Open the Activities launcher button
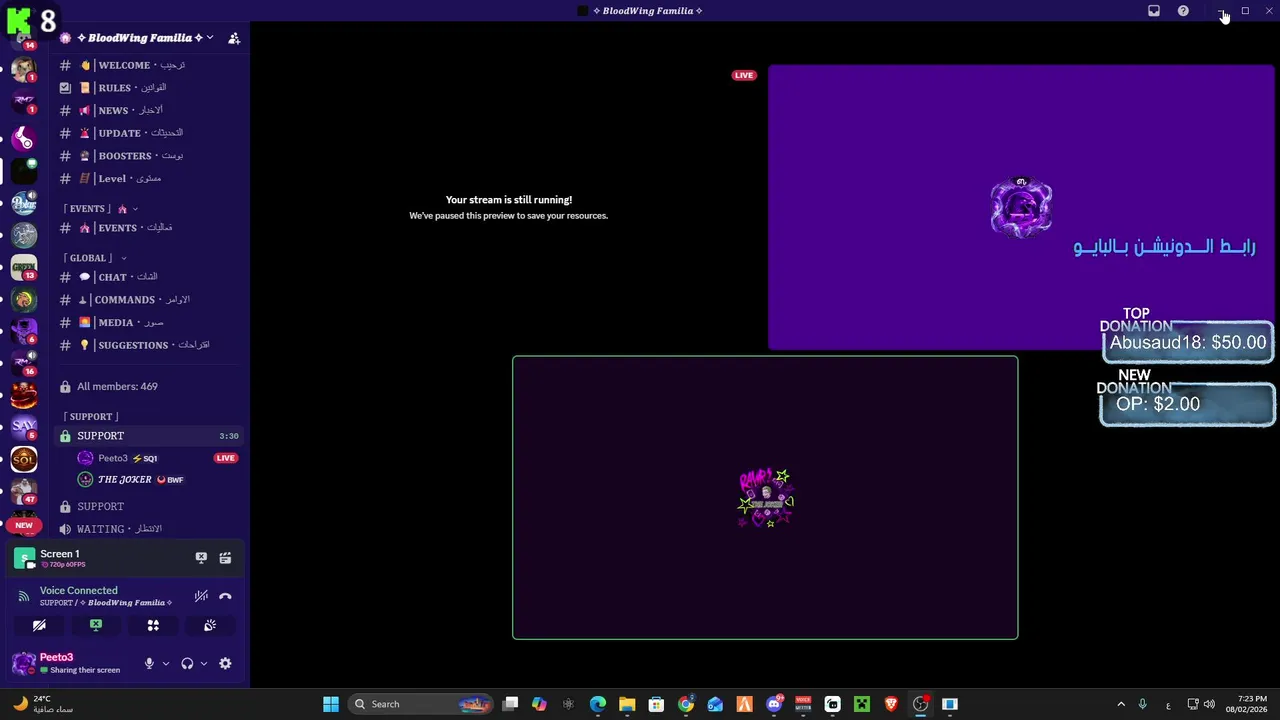The width and height of the screenshot is (1280, 720). pyautogui.click(x=153, y=625)
